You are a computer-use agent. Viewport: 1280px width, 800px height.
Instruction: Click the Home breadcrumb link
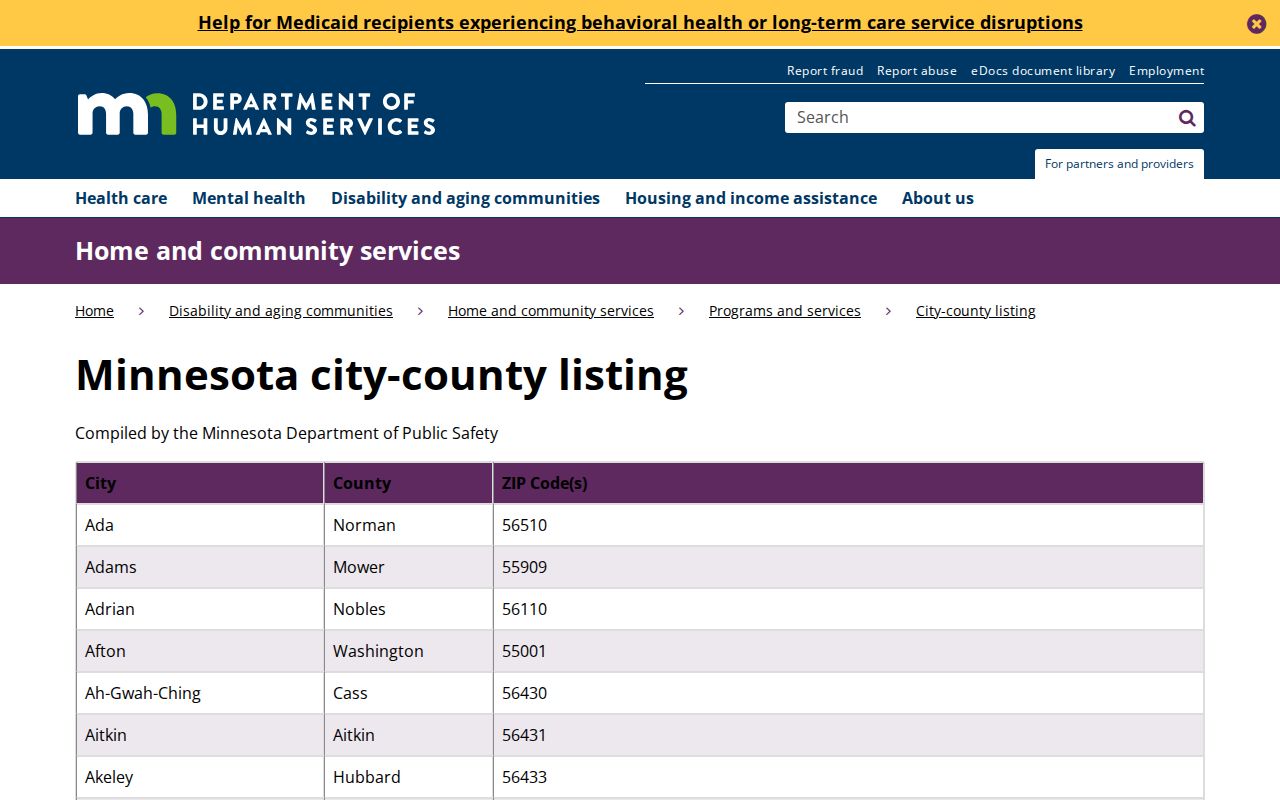pyautogui.click(x=94, y=311)
